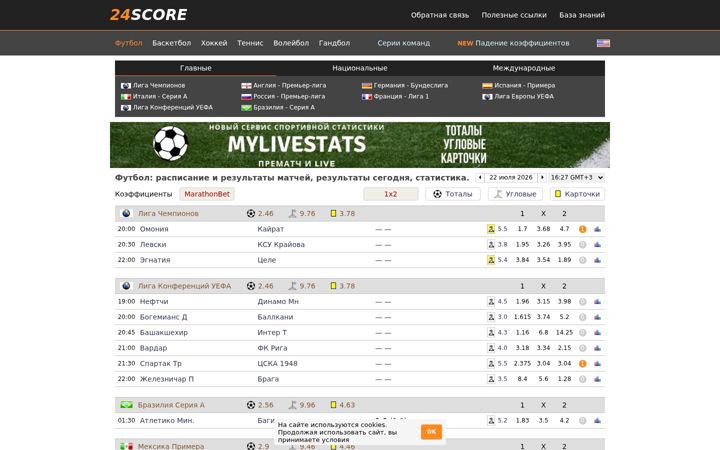Viewport: 720px width, 450px height.
Task: Click the Brazil flag beside Бразилия Серия А header
Action: pyautogui.click(x=126, y=405)
